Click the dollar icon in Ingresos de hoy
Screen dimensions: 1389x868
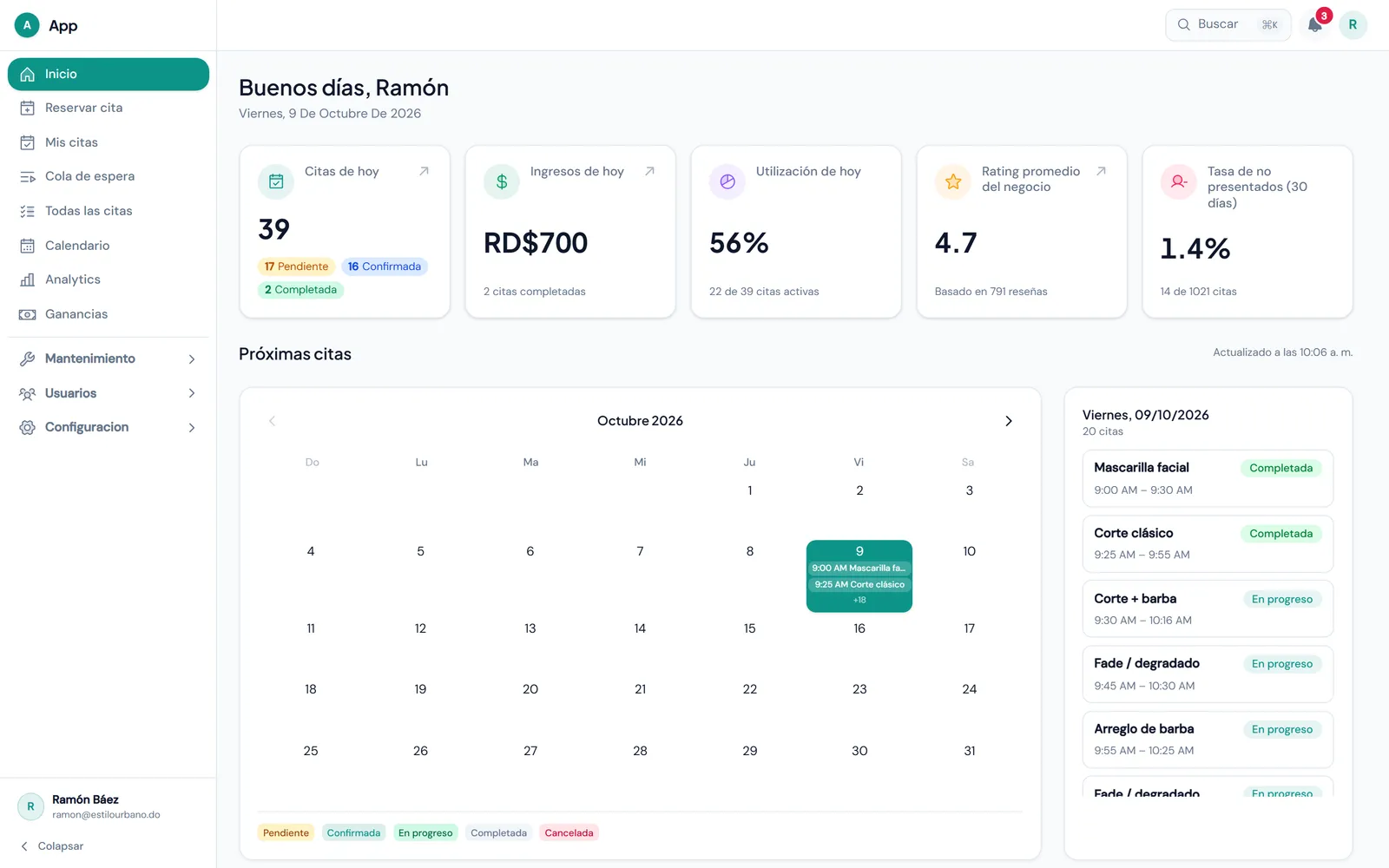point(502,181)
